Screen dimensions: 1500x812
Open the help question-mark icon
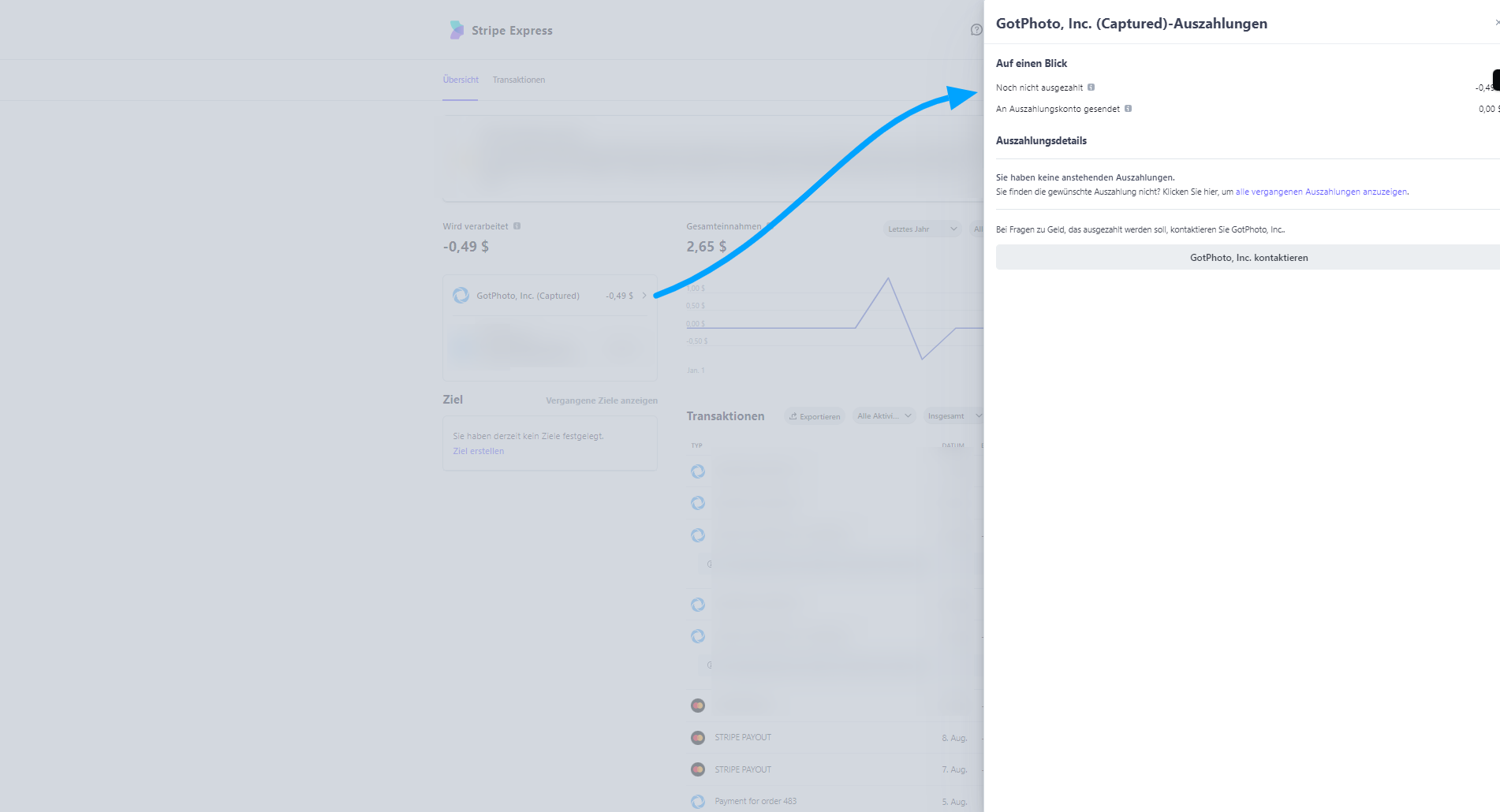pyautogui.click(x=976, y=30)
